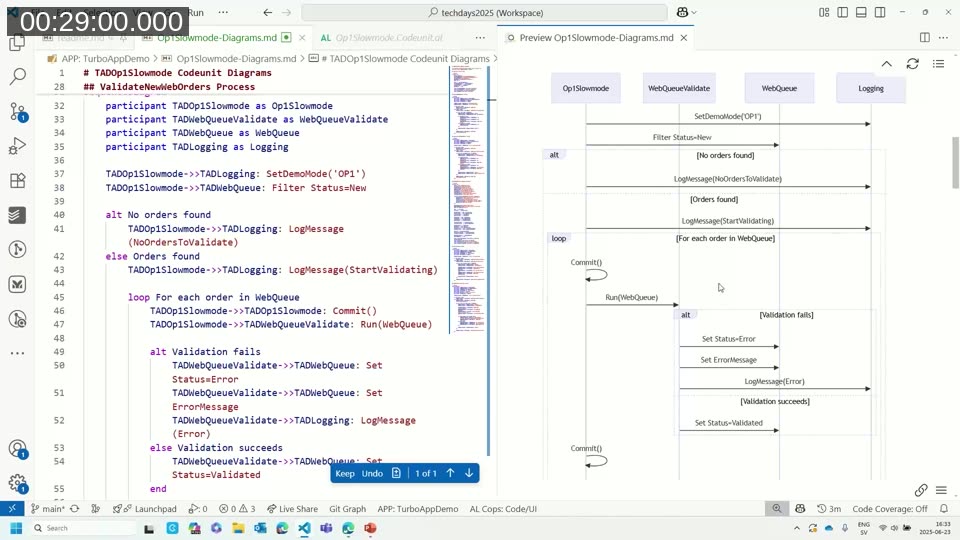Open Git Graph from status bar
This screenshot has width=960, height=540.
point(347,509)
